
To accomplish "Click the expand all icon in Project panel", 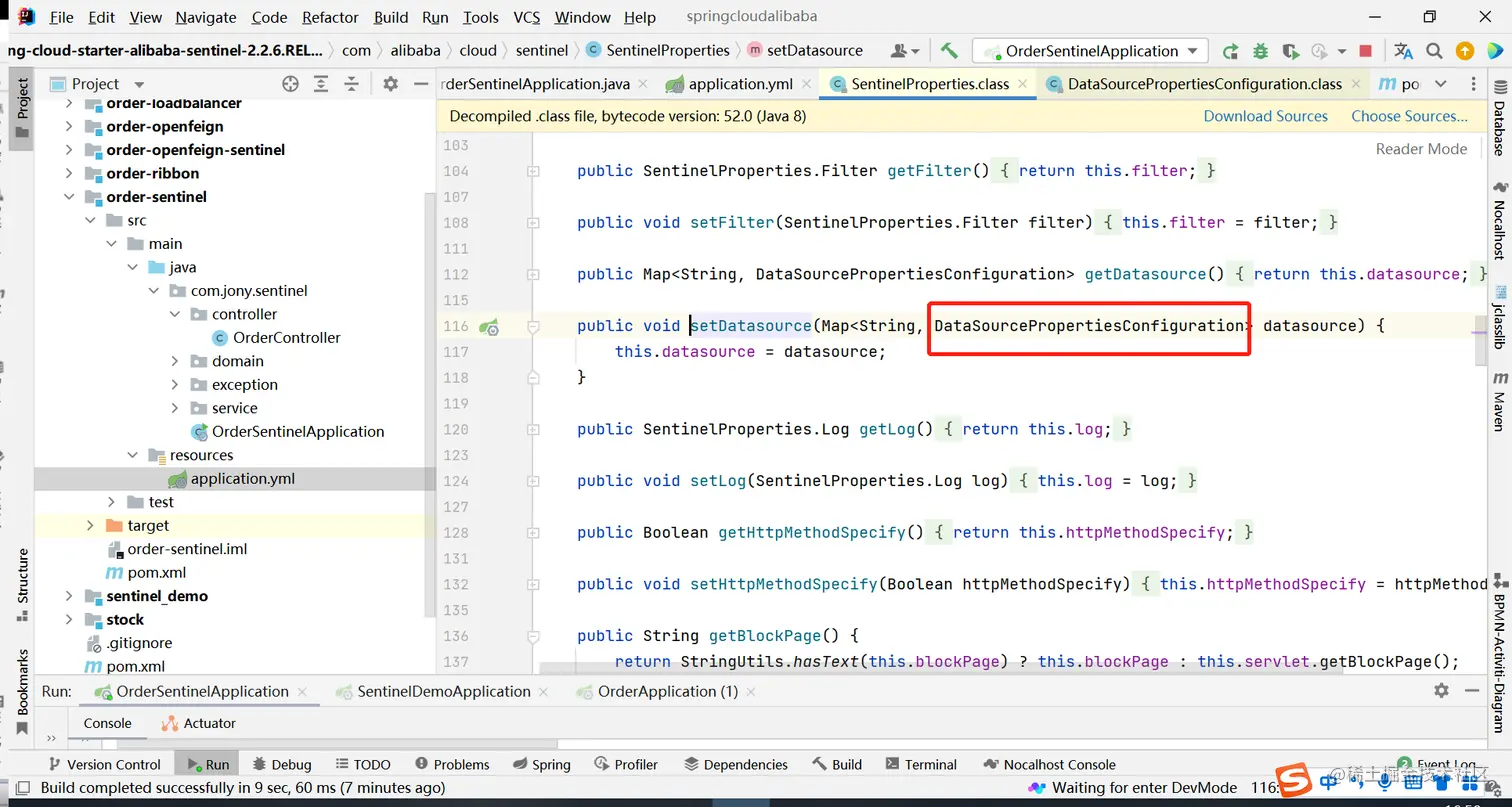I will coord(321,84).
